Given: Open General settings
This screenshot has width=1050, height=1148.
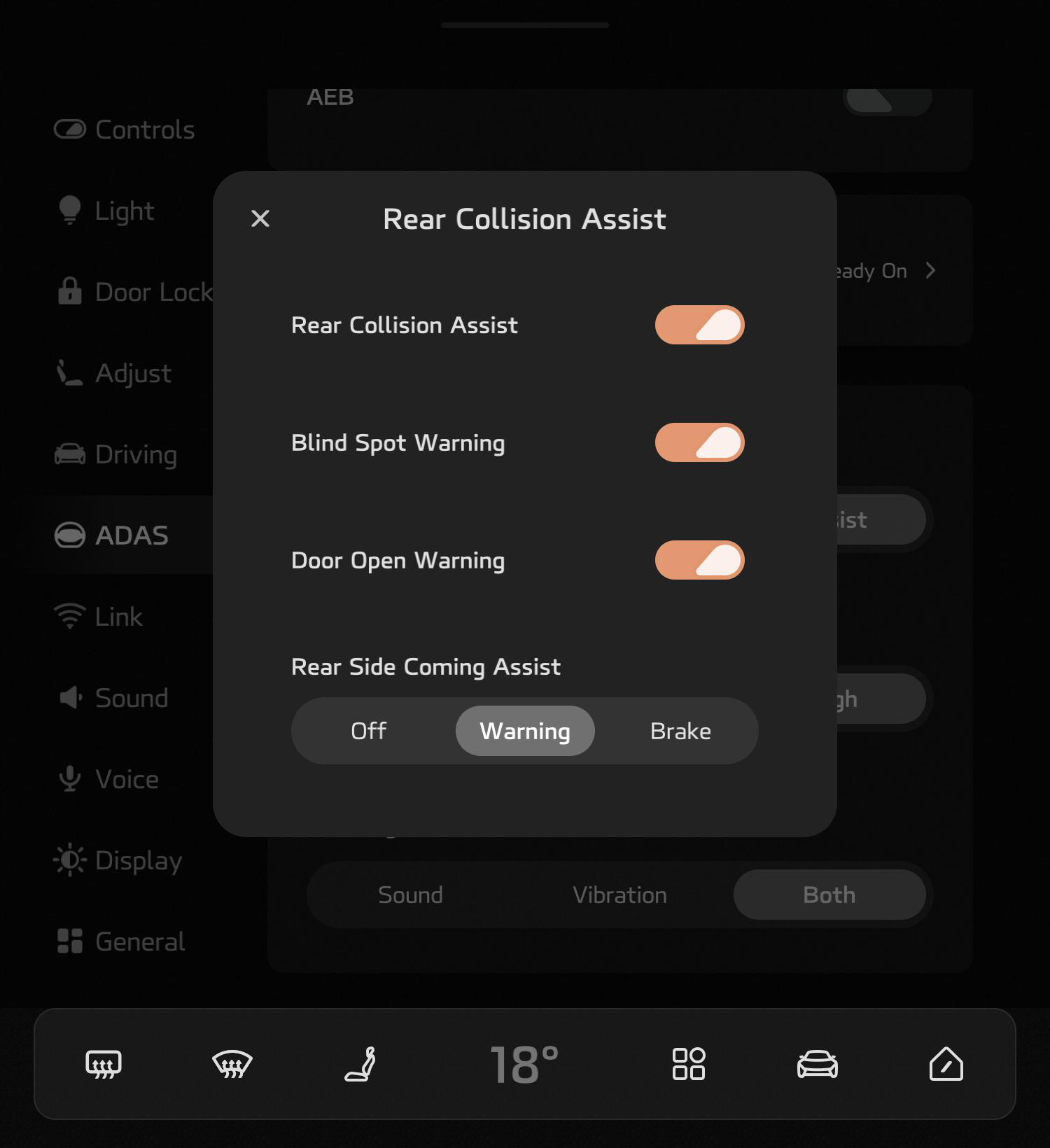Looking at the screenshot, I should (x=120, y=941).
